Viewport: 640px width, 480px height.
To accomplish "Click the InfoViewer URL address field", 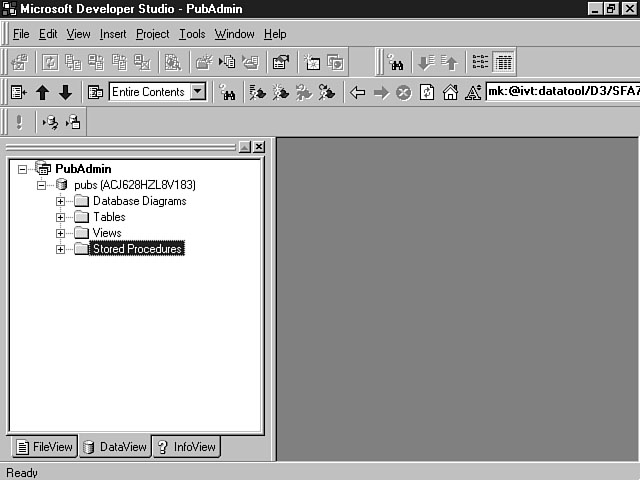I will point(560,92).
